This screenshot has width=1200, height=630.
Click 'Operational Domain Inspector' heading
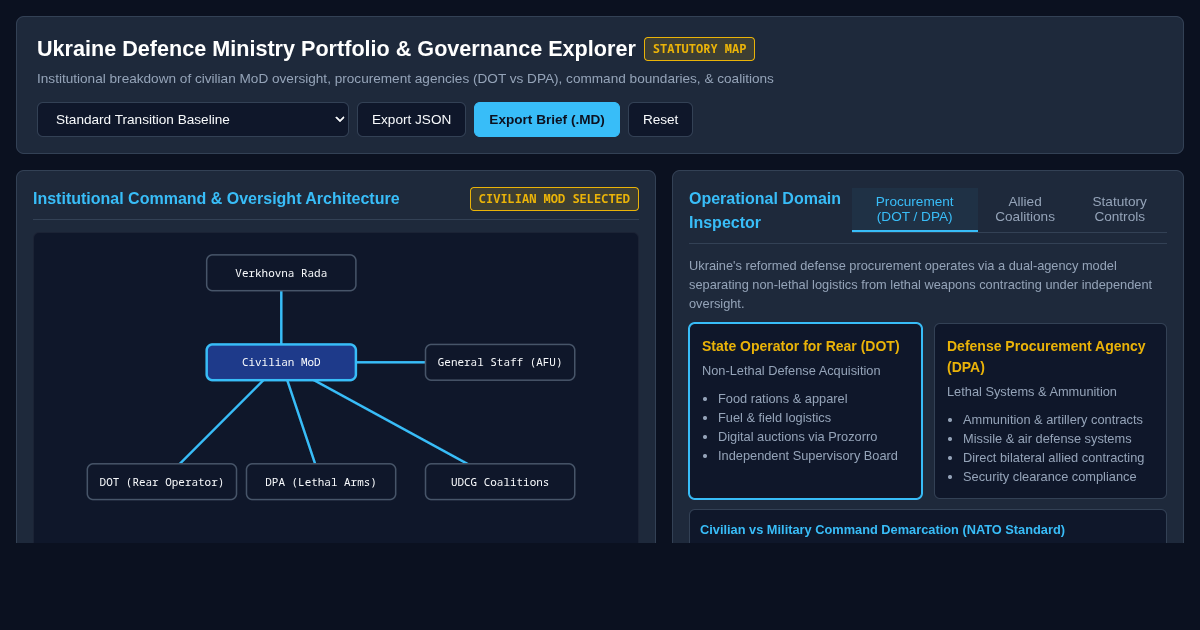(x=765, y=211)
